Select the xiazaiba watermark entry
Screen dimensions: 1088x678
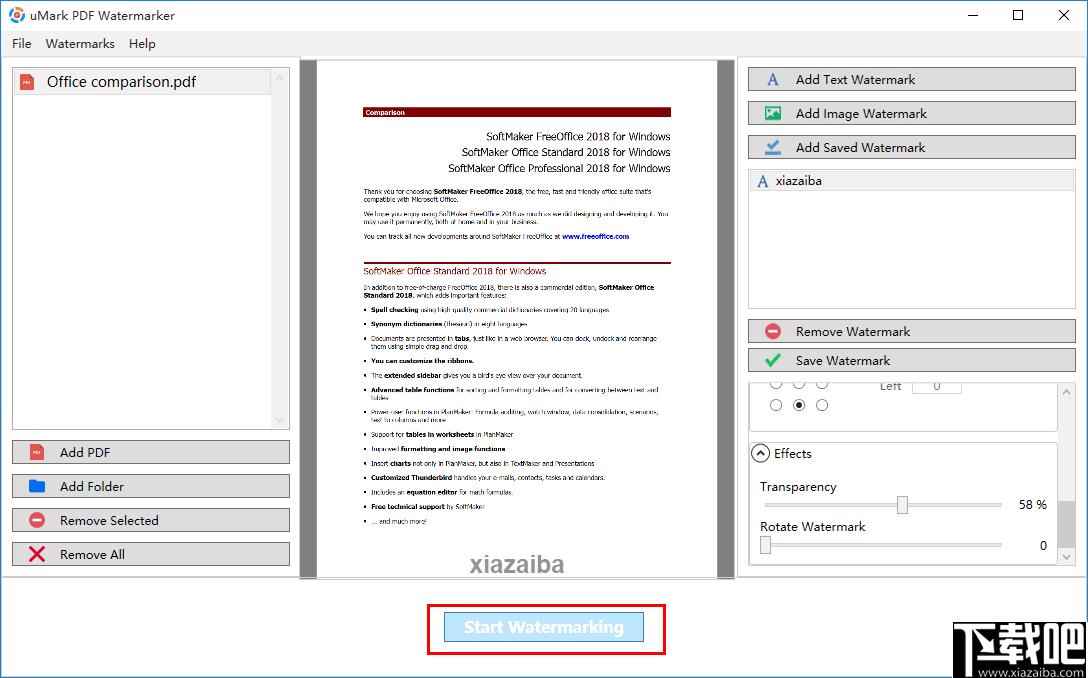(912, 181)
